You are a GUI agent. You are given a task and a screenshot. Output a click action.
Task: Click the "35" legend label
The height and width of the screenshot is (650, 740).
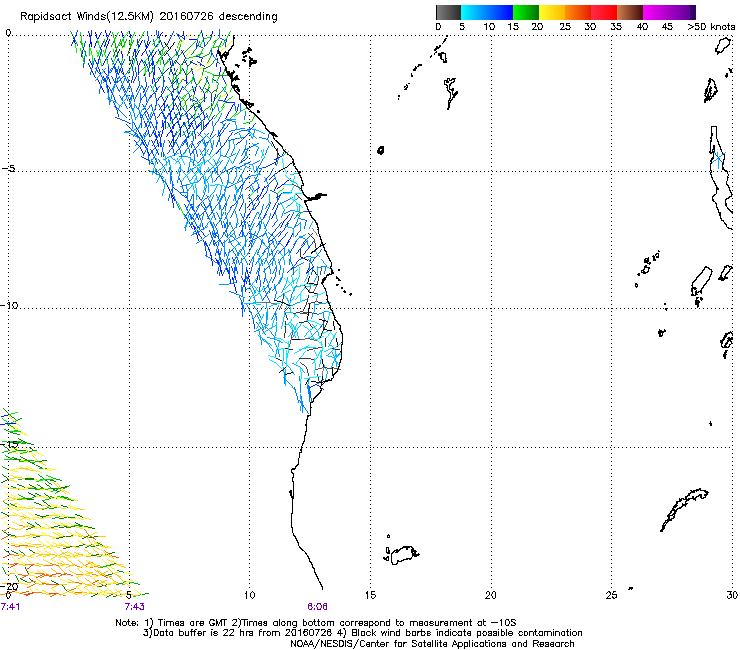(x=616, y=27)
